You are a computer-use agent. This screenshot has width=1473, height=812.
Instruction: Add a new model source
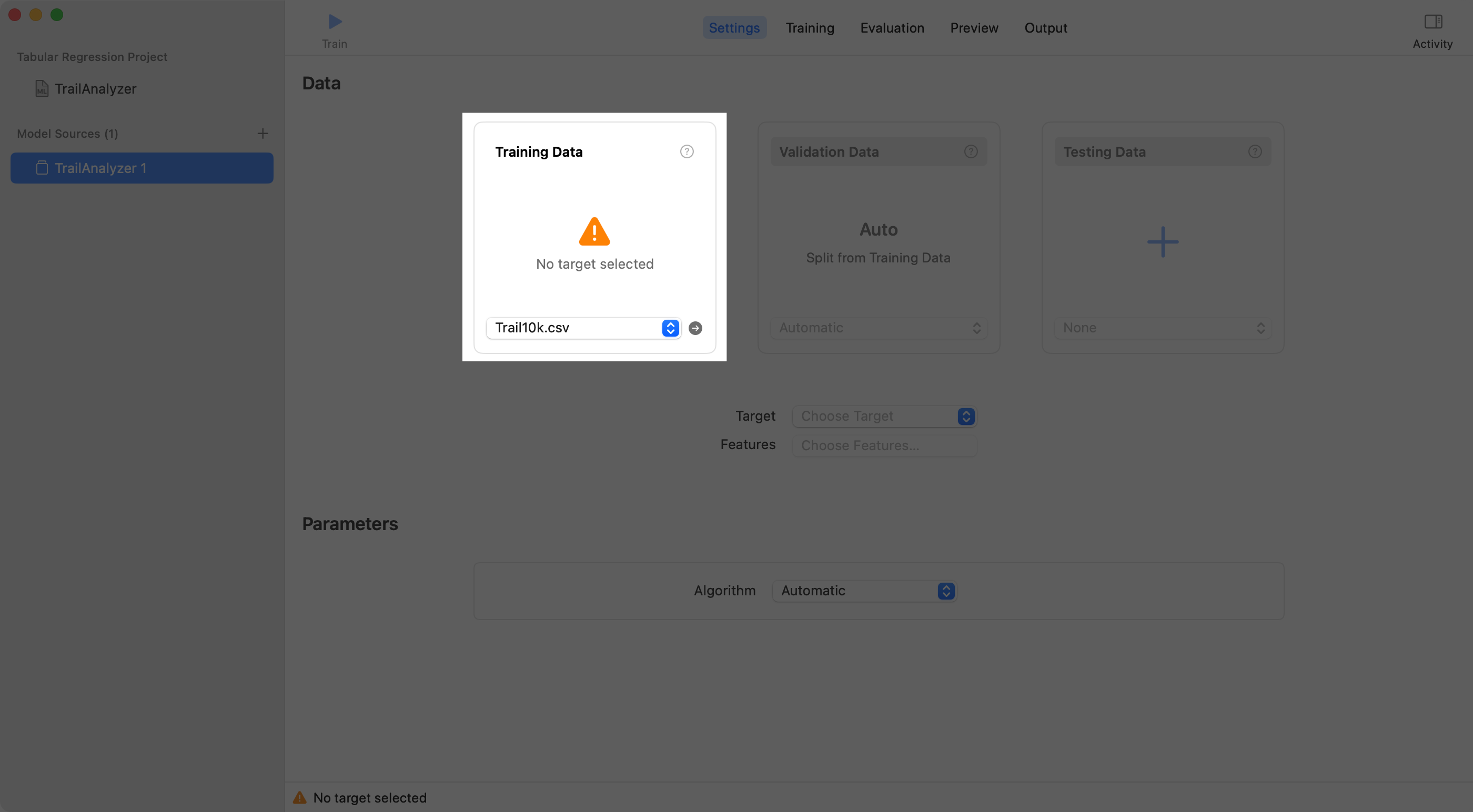coord(263,133)
